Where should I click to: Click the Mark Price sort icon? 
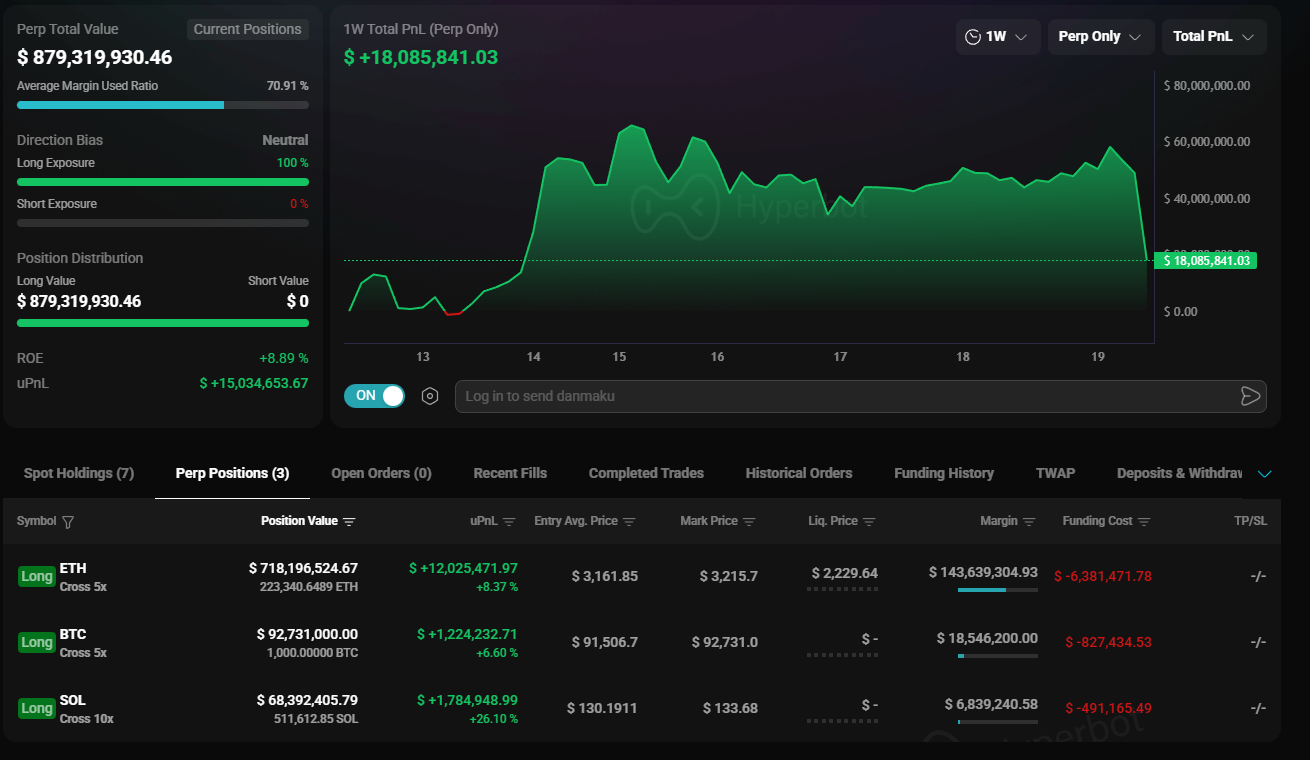749,522
